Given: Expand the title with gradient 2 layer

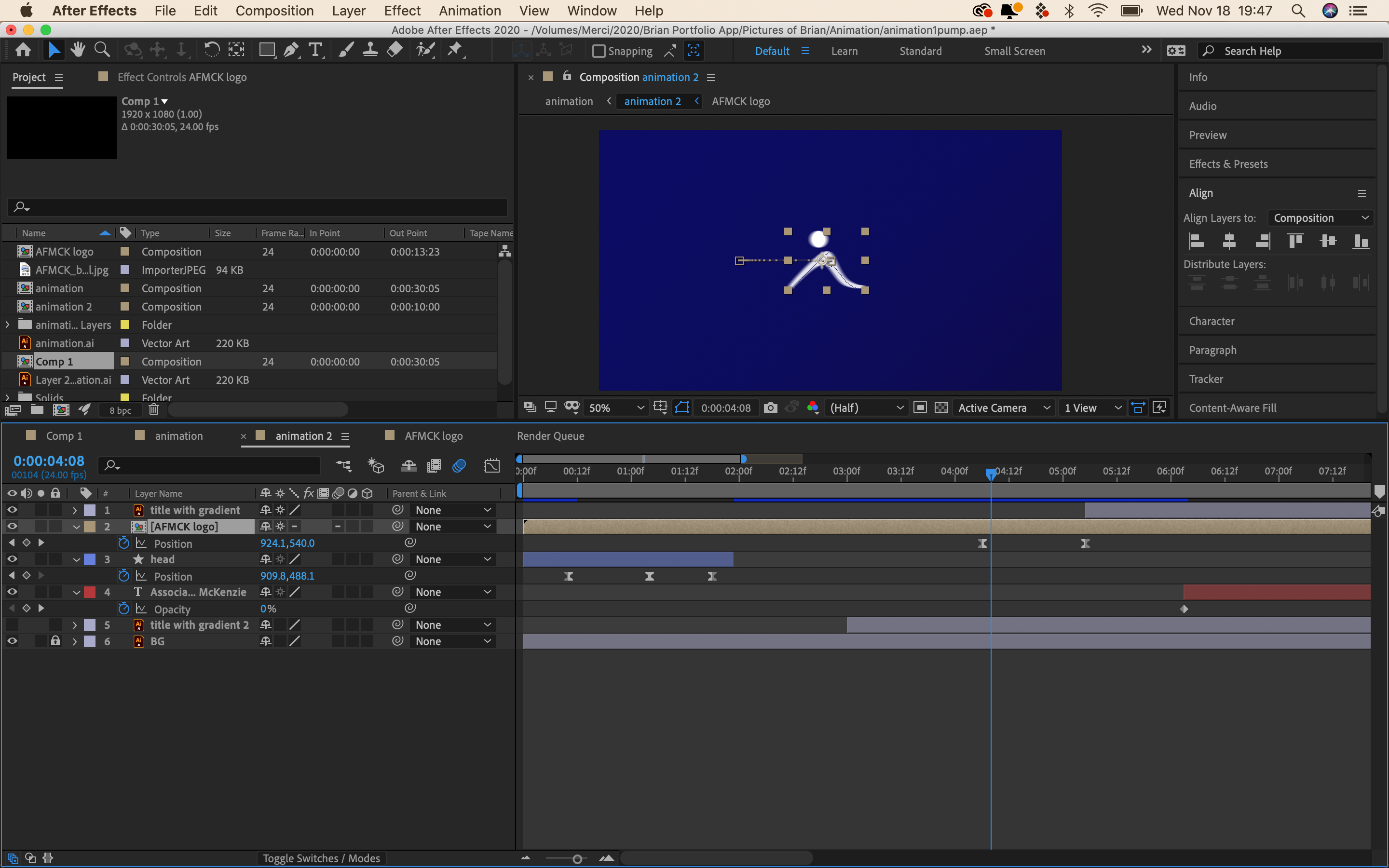Looking at the screenshot, I should 75,624.
